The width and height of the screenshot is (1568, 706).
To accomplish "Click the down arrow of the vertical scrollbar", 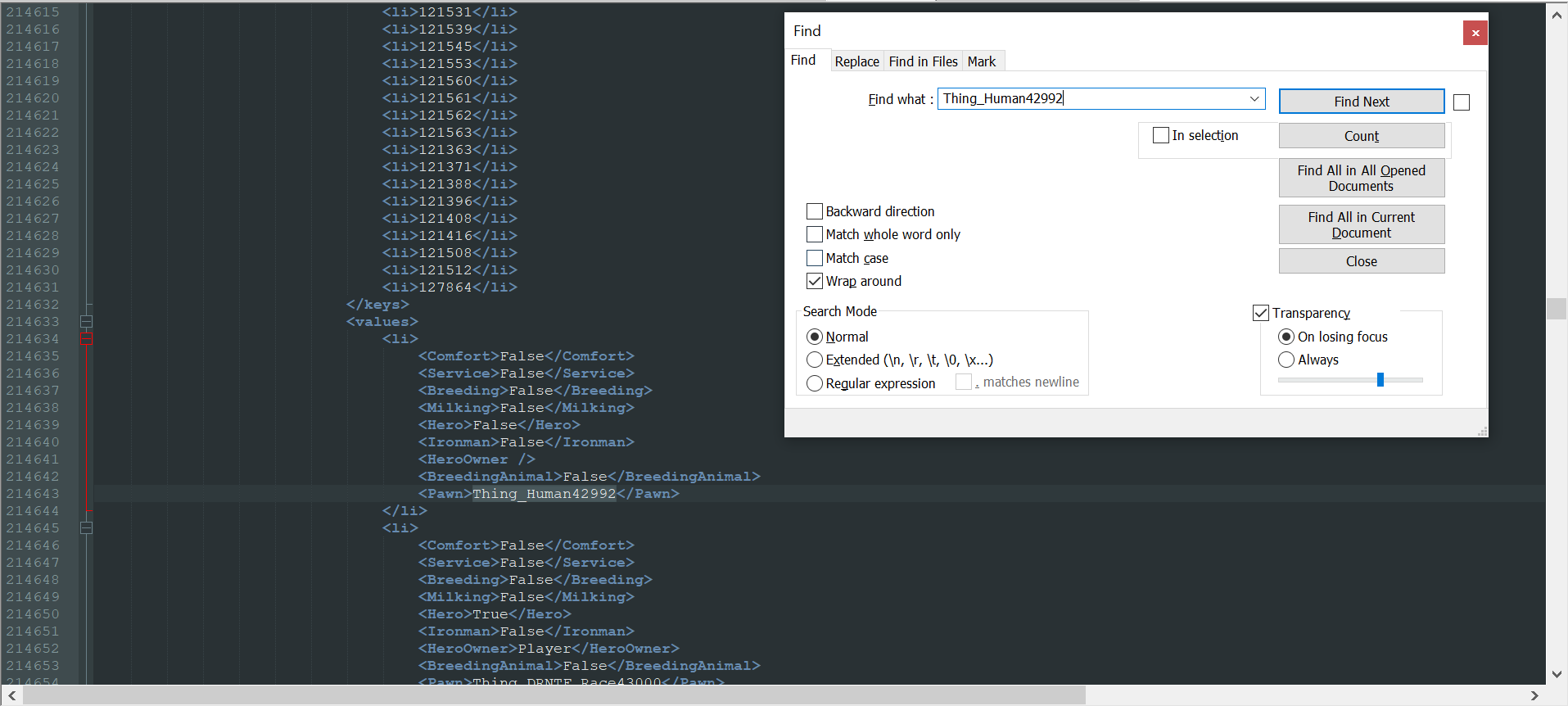I will point(1557,675).
